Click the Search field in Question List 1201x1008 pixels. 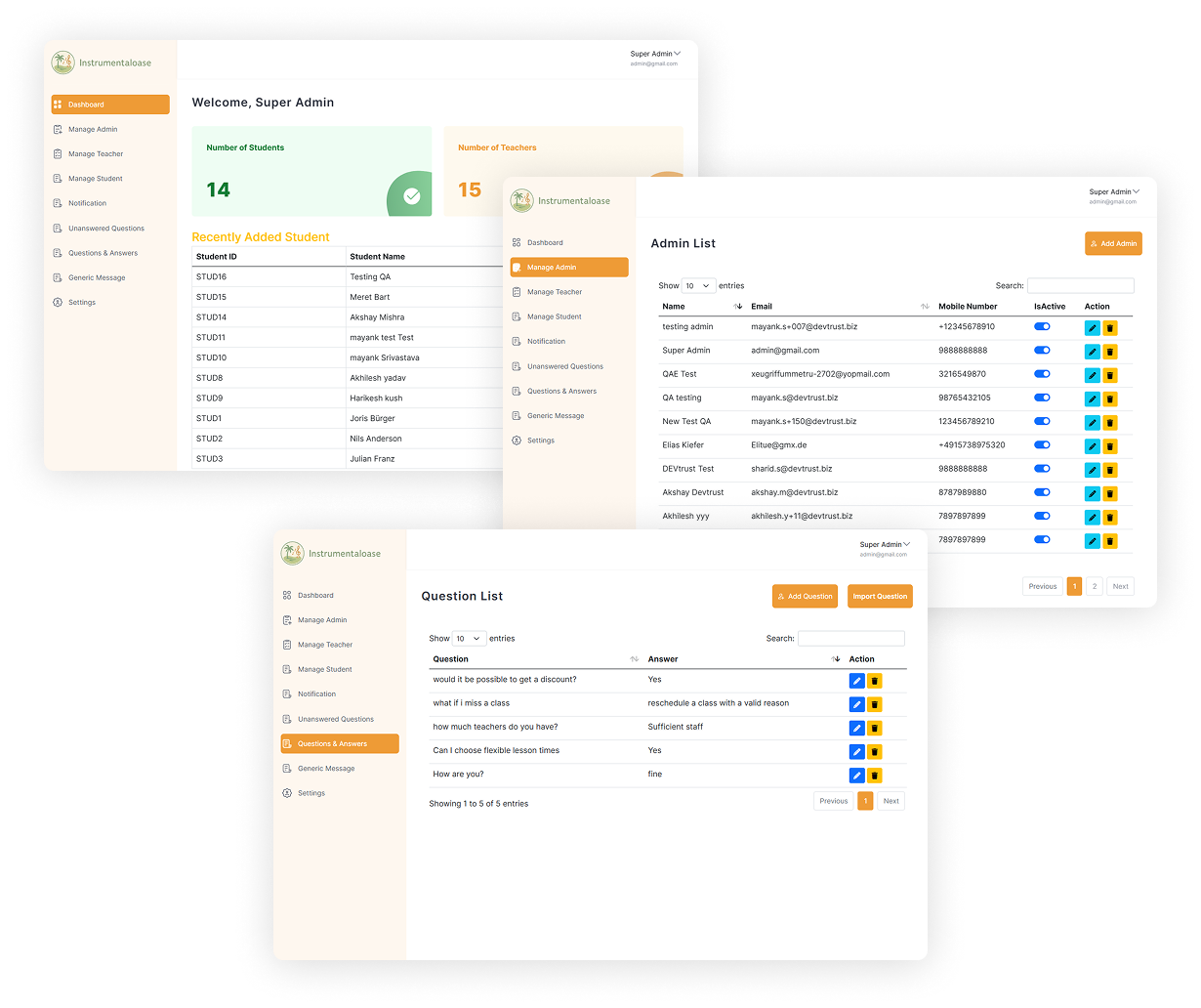click(850, 639)
